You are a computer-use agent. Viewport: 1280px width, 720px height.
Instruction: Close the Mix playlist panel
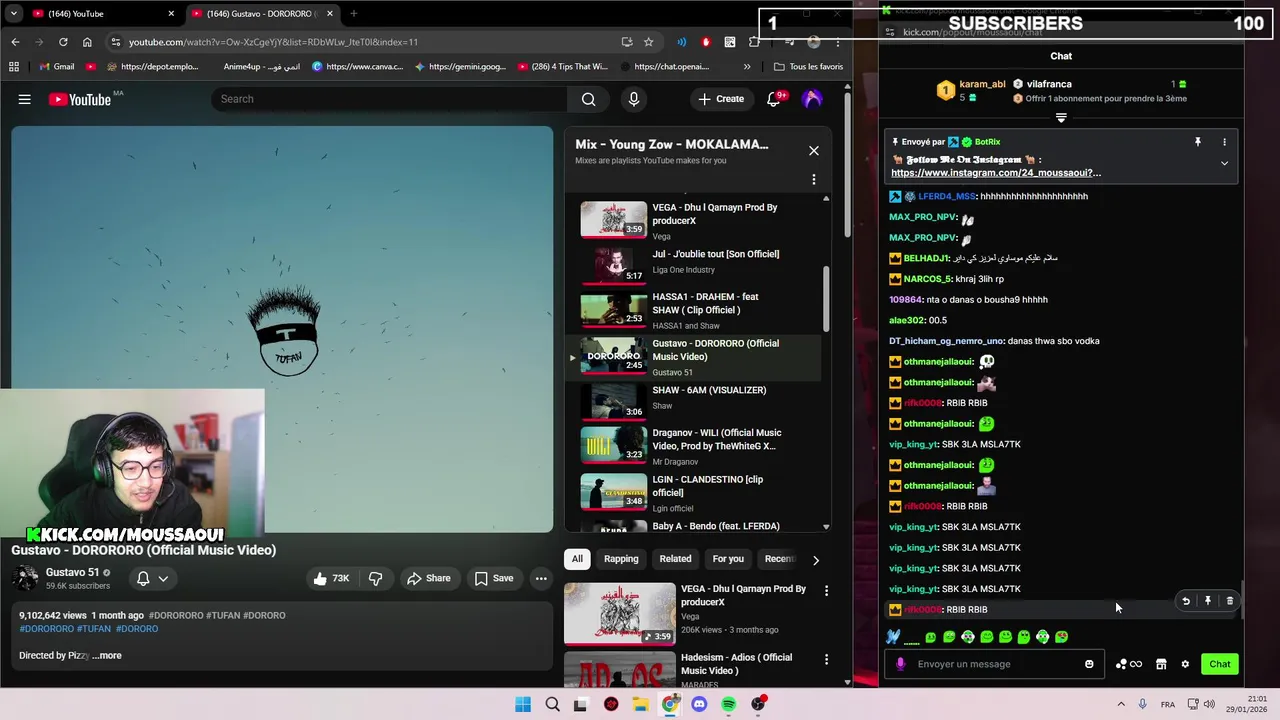[814, 151]
